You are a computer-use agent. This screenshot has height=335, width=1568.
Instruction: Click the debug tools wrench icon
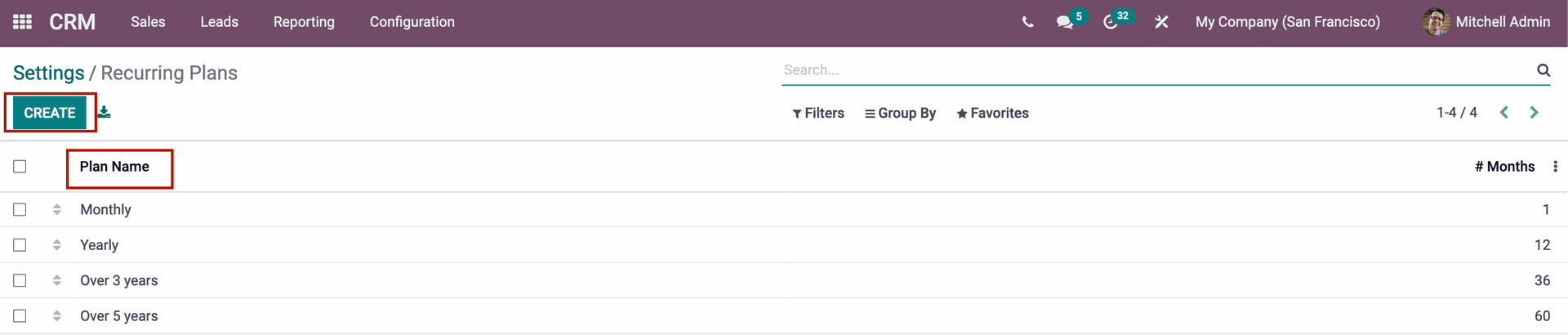[1161, 22]
